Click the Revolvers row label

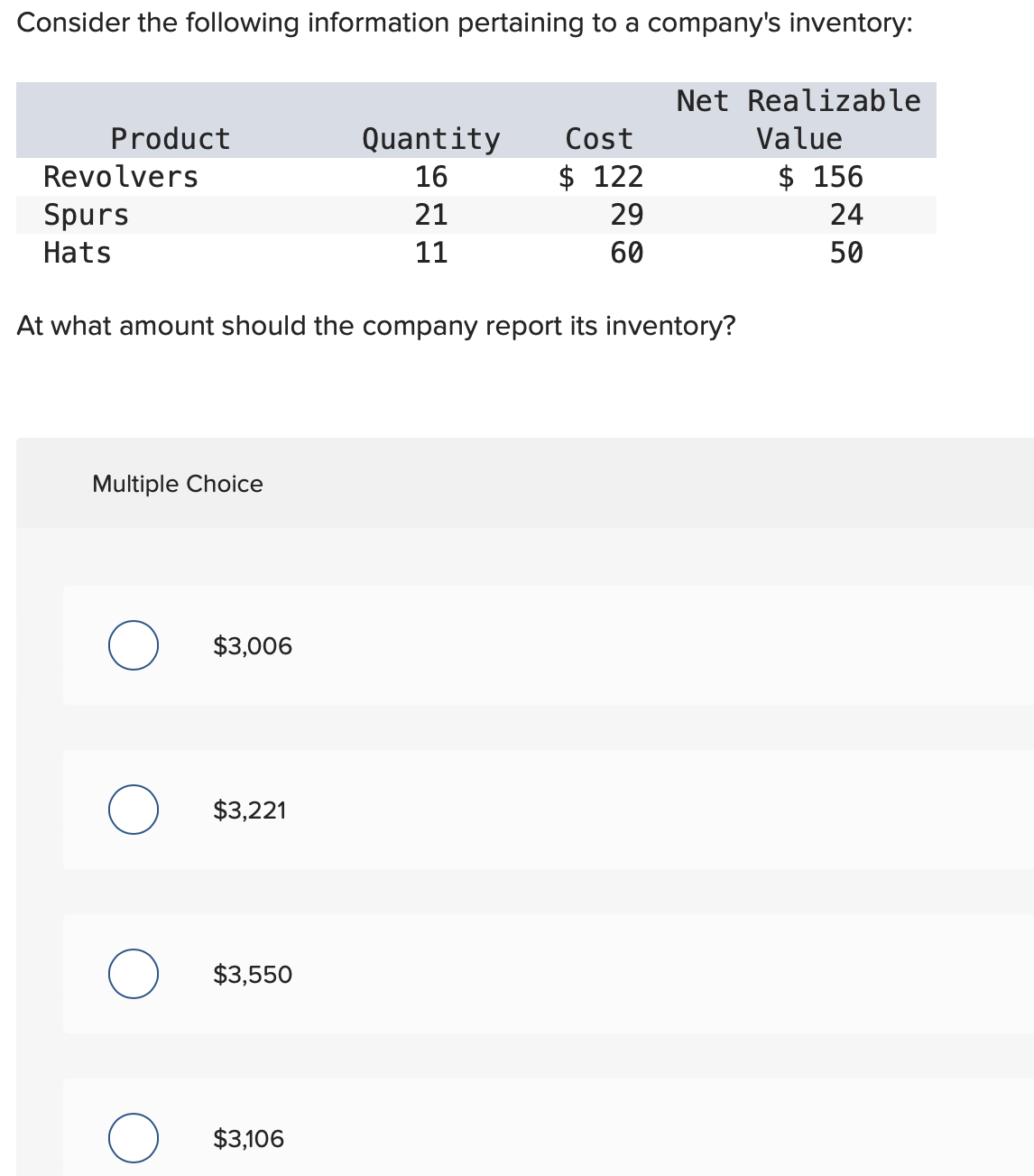point(121,176)
